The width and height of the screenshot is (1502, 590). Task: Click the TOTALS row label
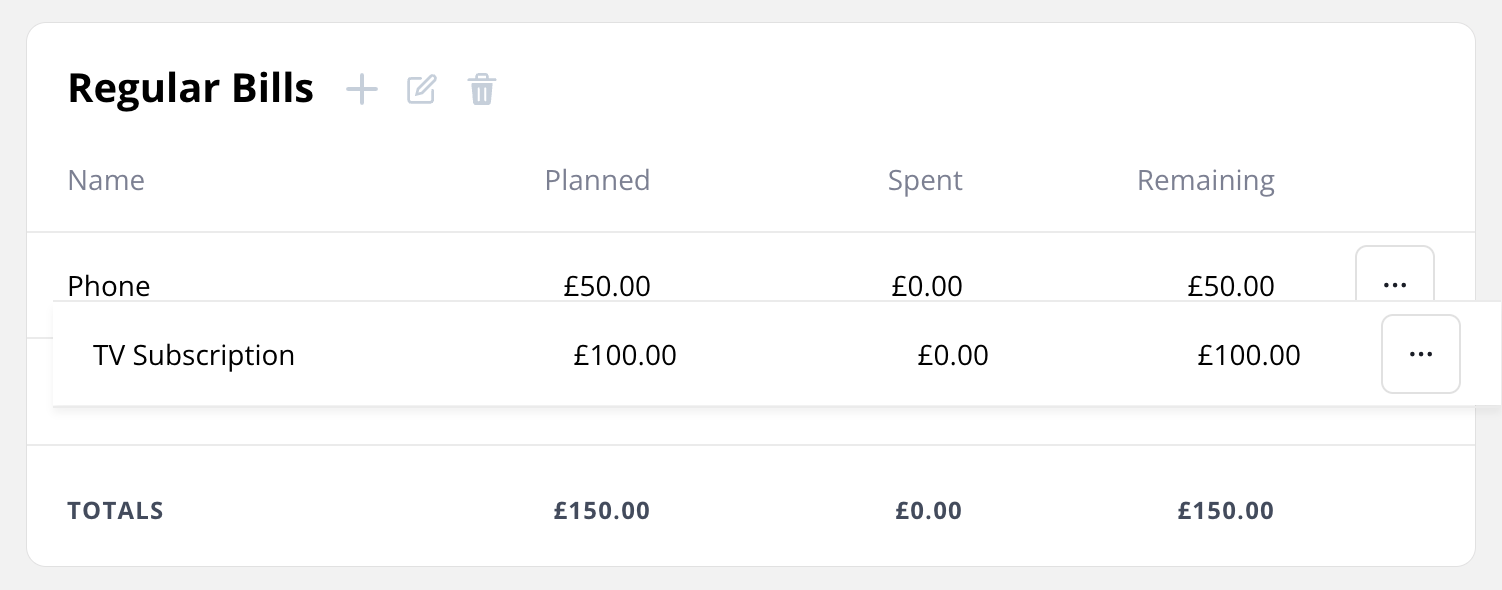tap(116, 511)
